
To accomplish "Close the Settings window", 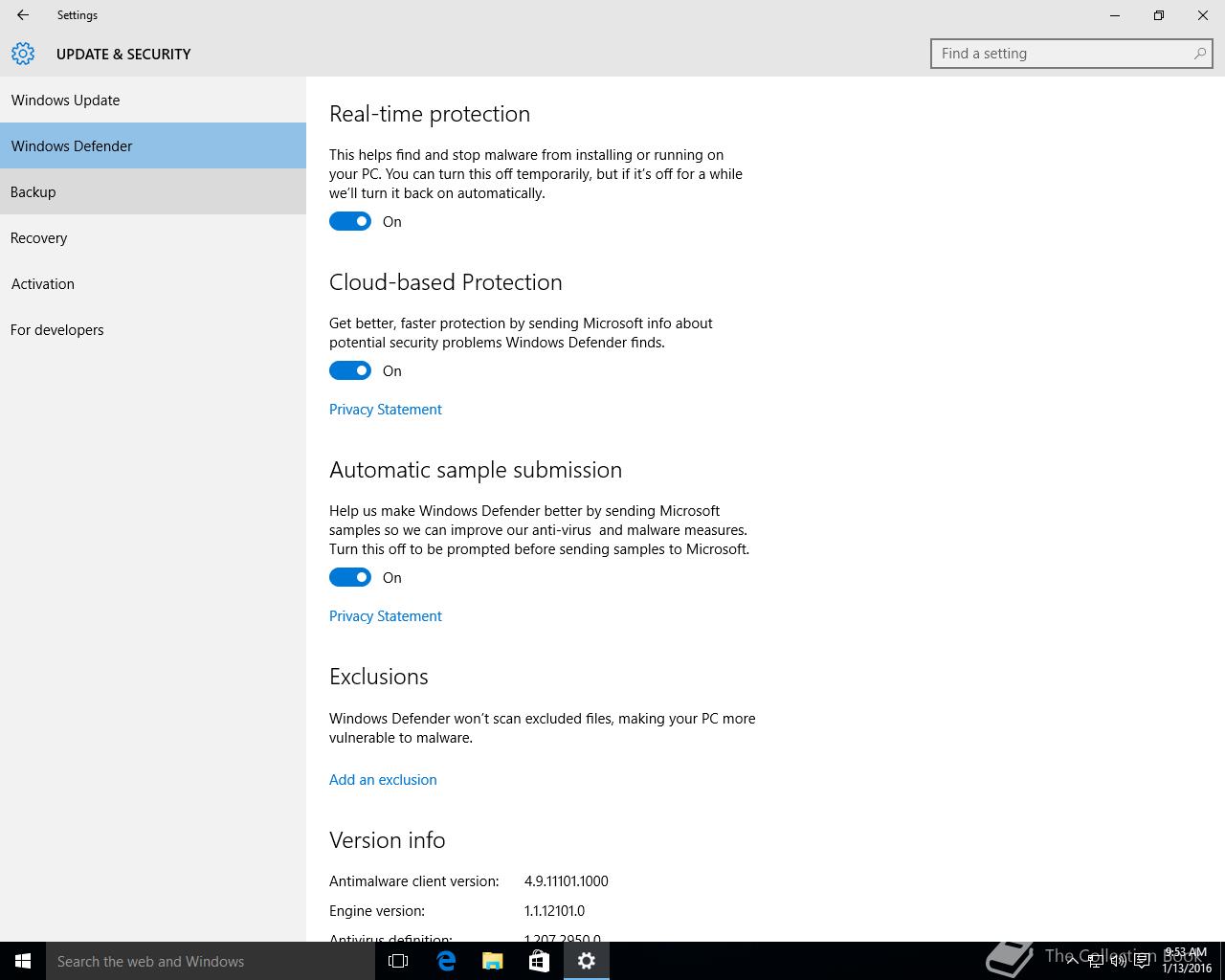I will tap(1203, 15).
